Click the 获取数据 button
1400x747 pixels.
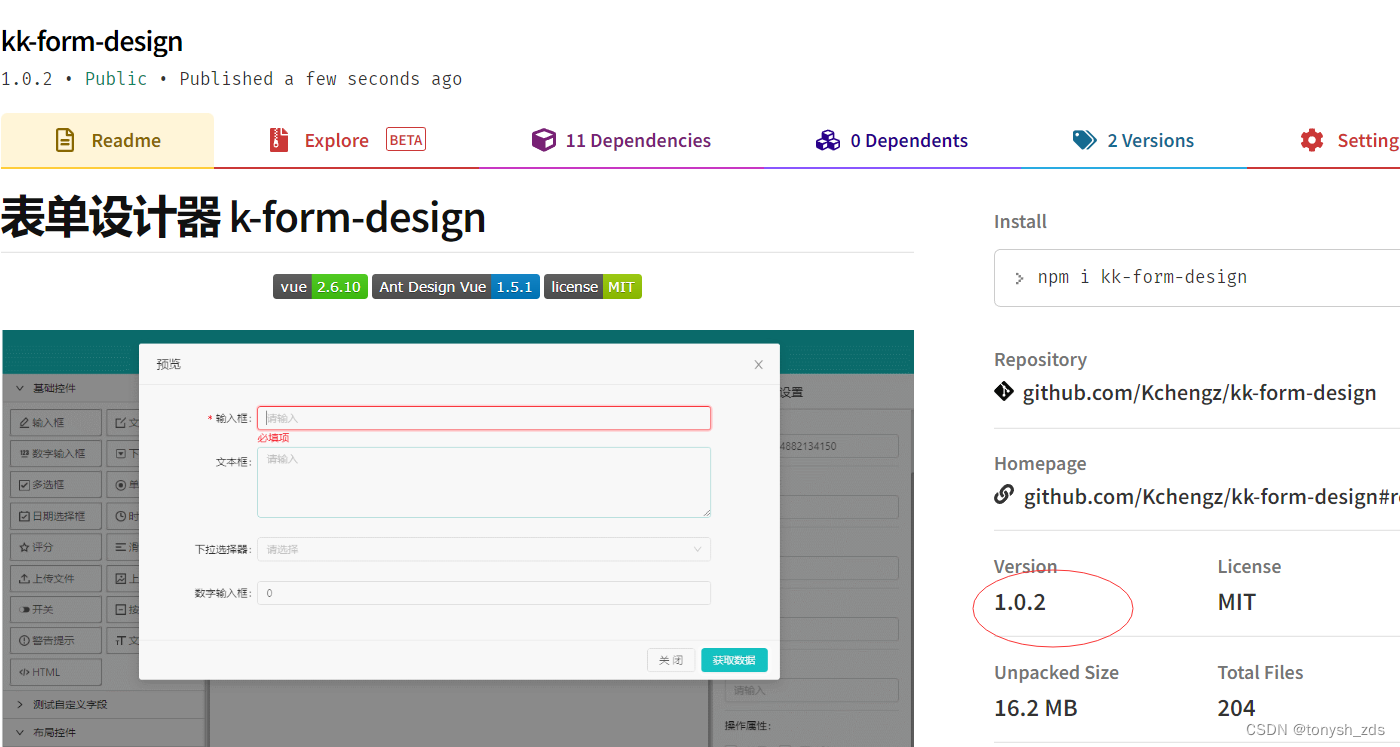pyautogui.click(x=734, y=660)
